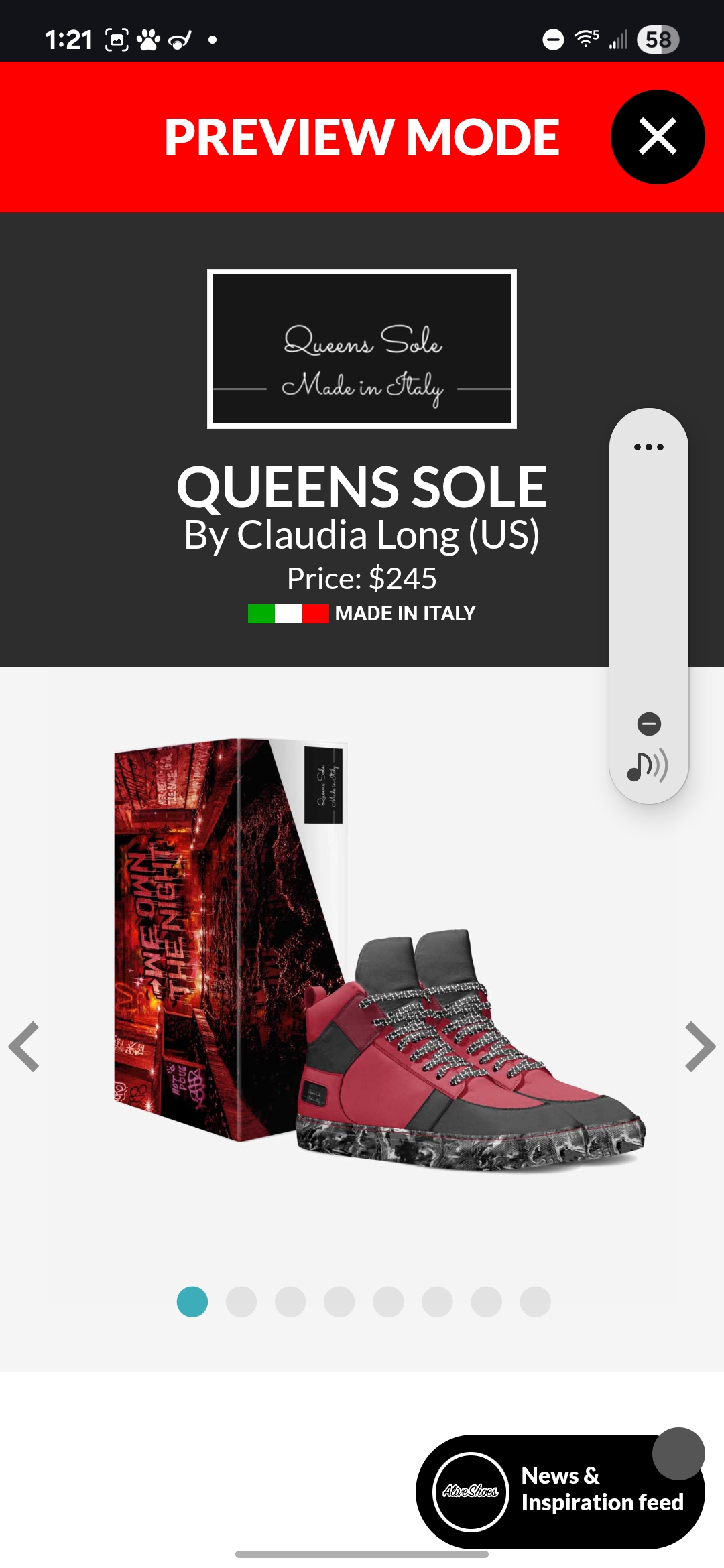
Task: Tap the Italian flag icon
Action: pos(288,613)
